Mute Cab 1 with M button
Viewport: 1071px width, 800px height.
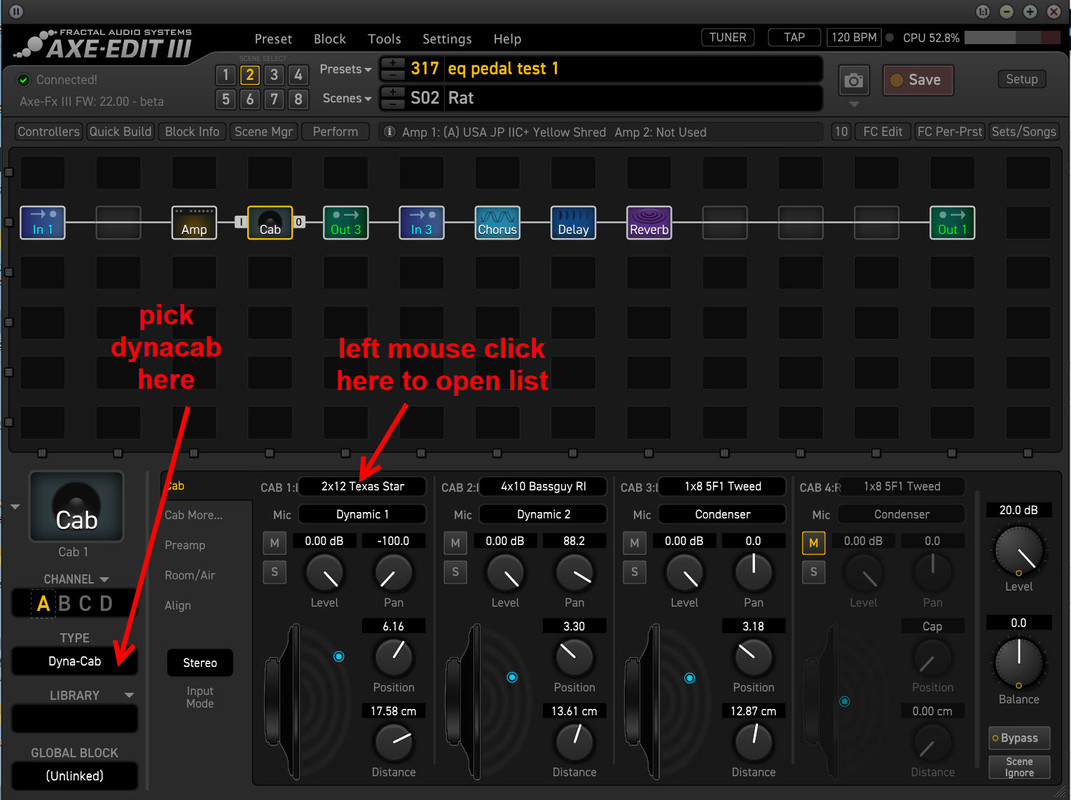click(x=275, y=543)
